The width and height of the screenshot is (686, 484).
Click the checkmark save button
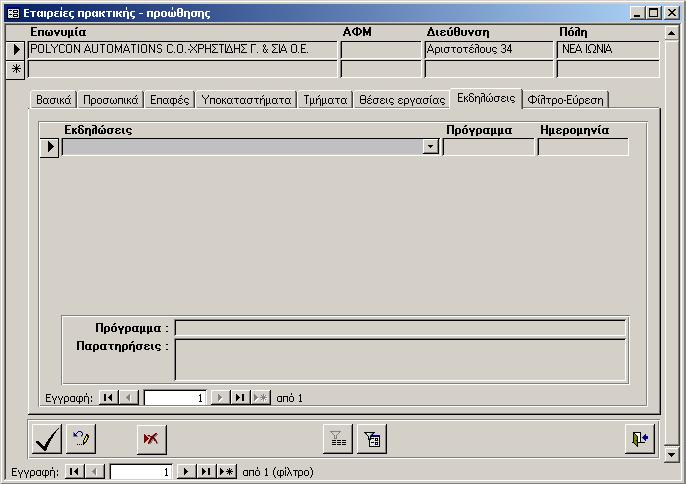(47, 439)
